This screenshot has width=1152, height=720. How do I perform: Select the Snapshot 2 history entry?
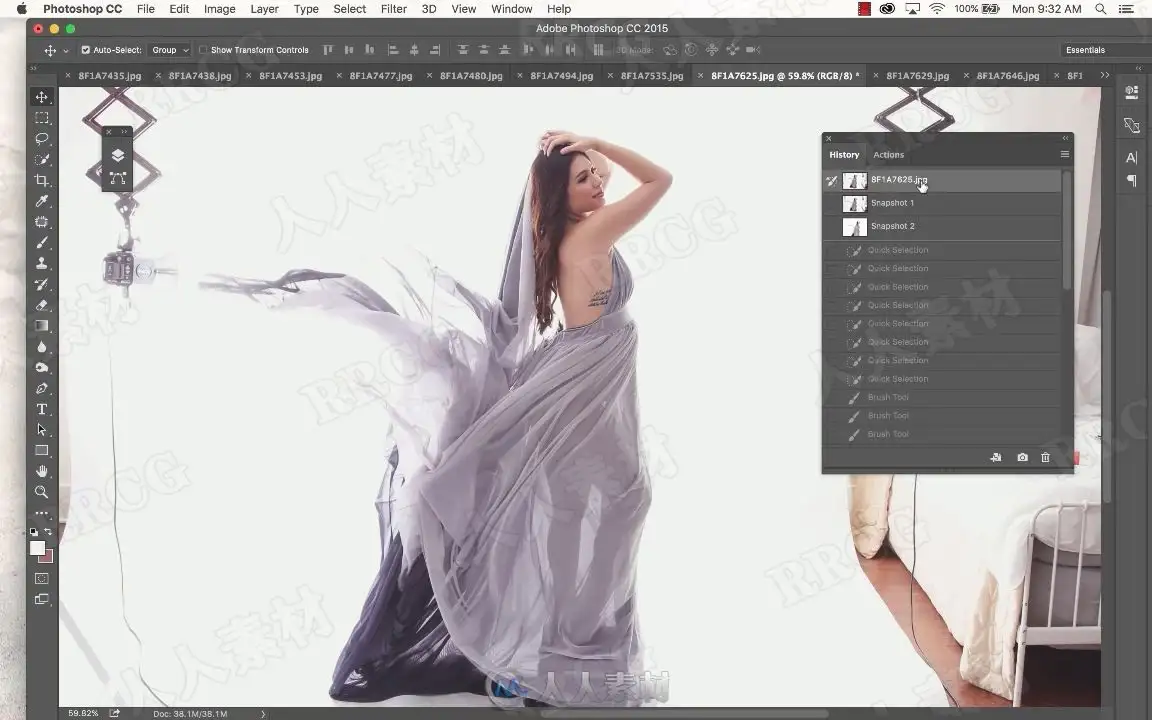pos(943,226)
